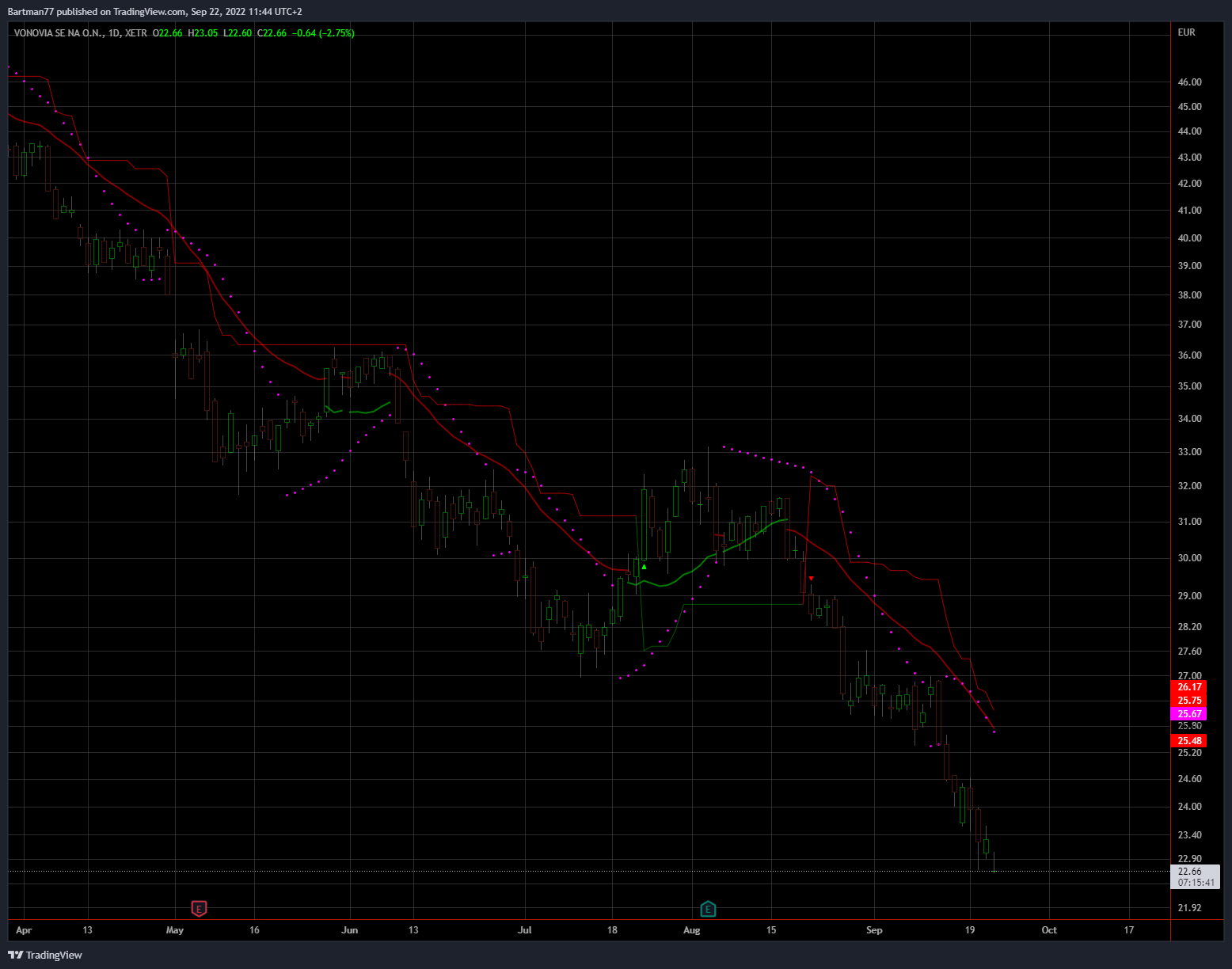Screen dimensions: 1232x969
Task: Click the 40.00 price axis label
Action: pyautogui.click(x=1190, y=238)
